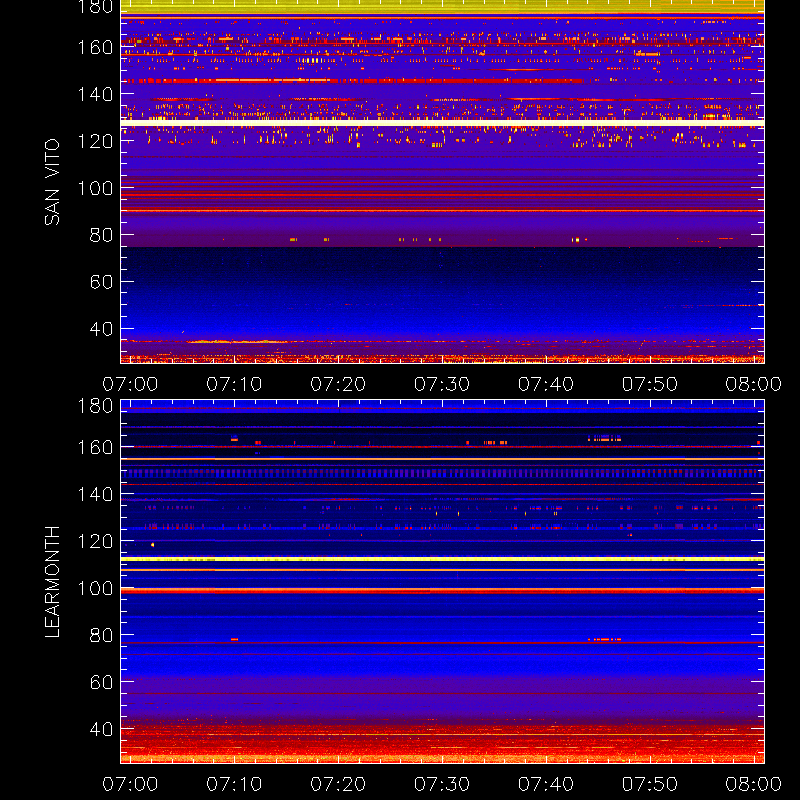Pick the 07:20 time label below San Vito plot

click(338, 384)
